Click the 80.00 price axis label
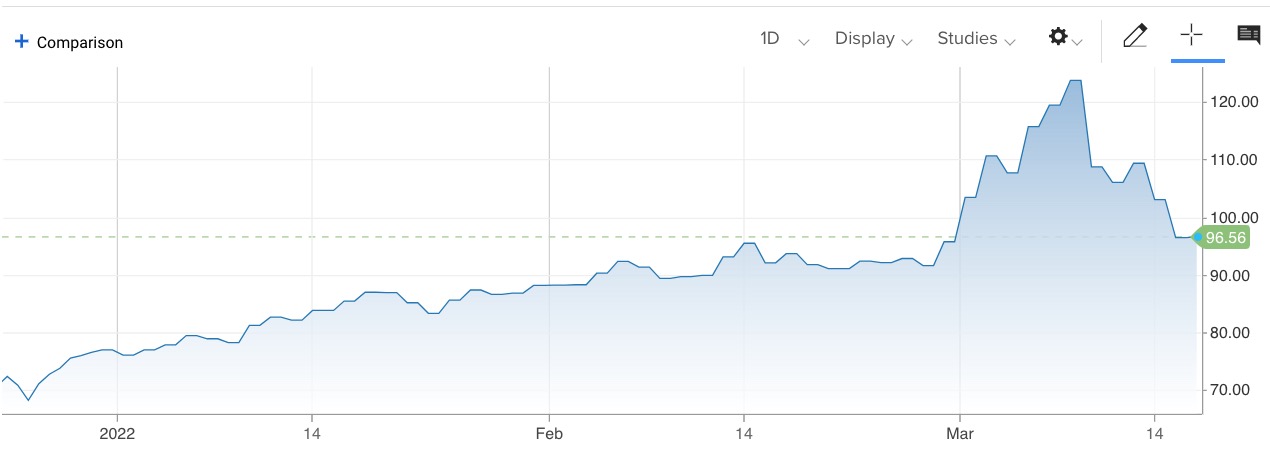 tap(1233, 333)
